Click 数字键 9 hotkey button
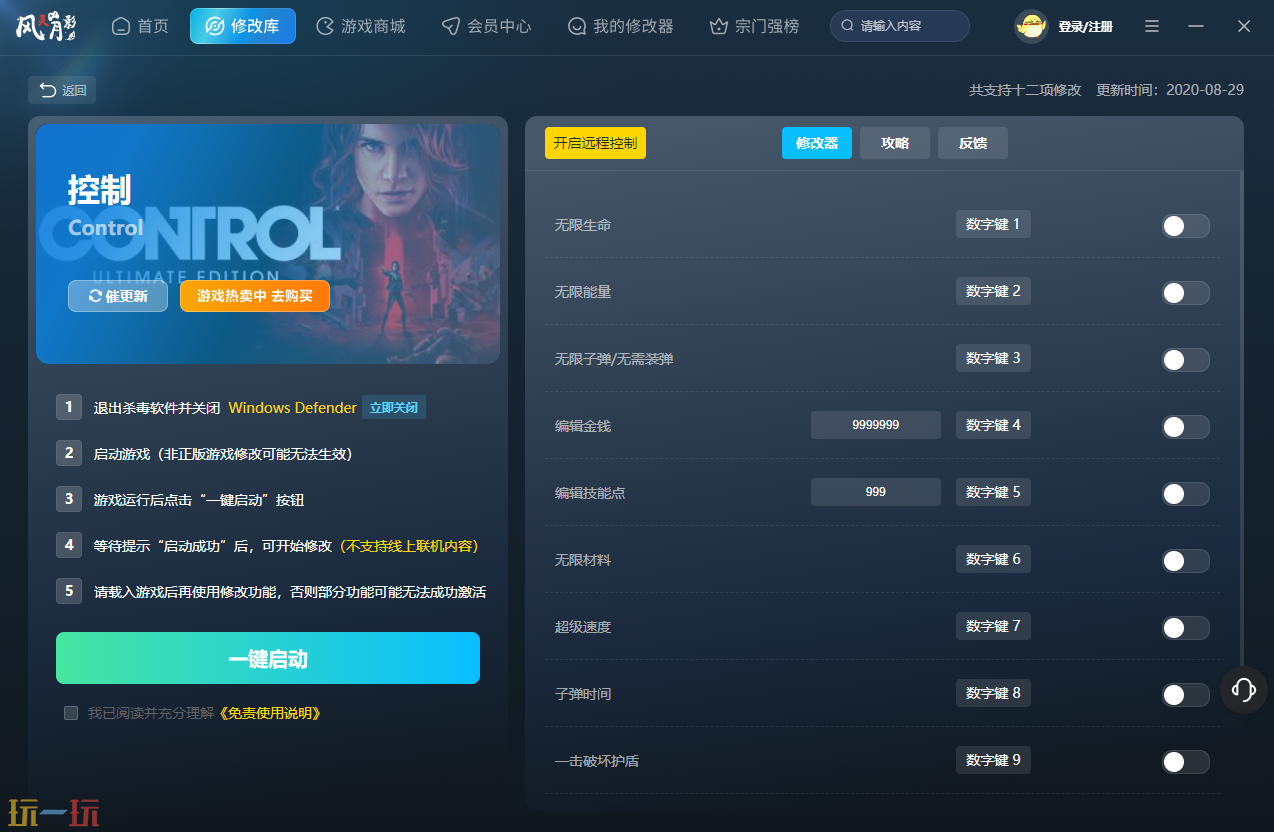1274x832 pixels. click(x=993, y=760)
